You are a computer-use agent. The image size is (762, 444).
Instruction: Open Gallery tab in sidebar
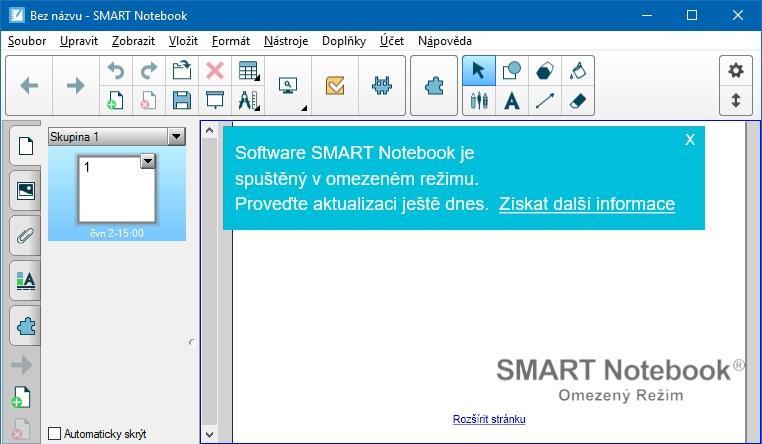click(x=25, y=190)
